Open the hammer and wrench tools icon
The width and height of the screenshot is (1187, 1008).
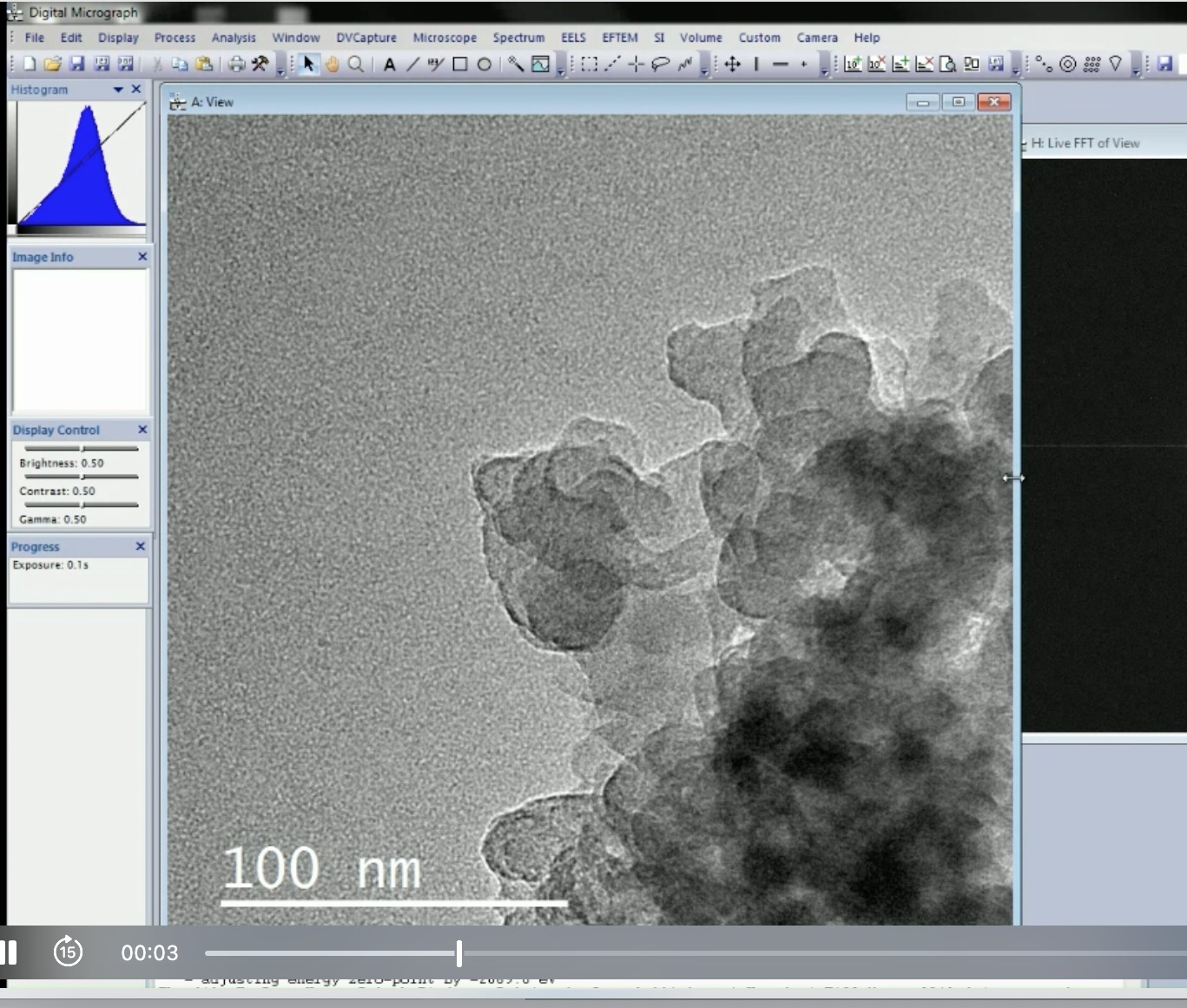[260, 64]
